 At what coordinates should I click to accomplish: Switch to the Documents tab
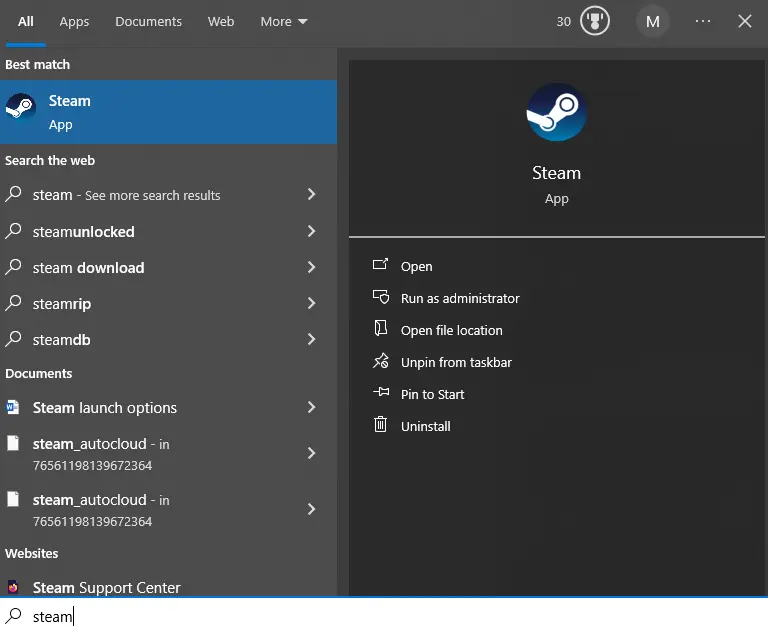click(x=148, y=22)
